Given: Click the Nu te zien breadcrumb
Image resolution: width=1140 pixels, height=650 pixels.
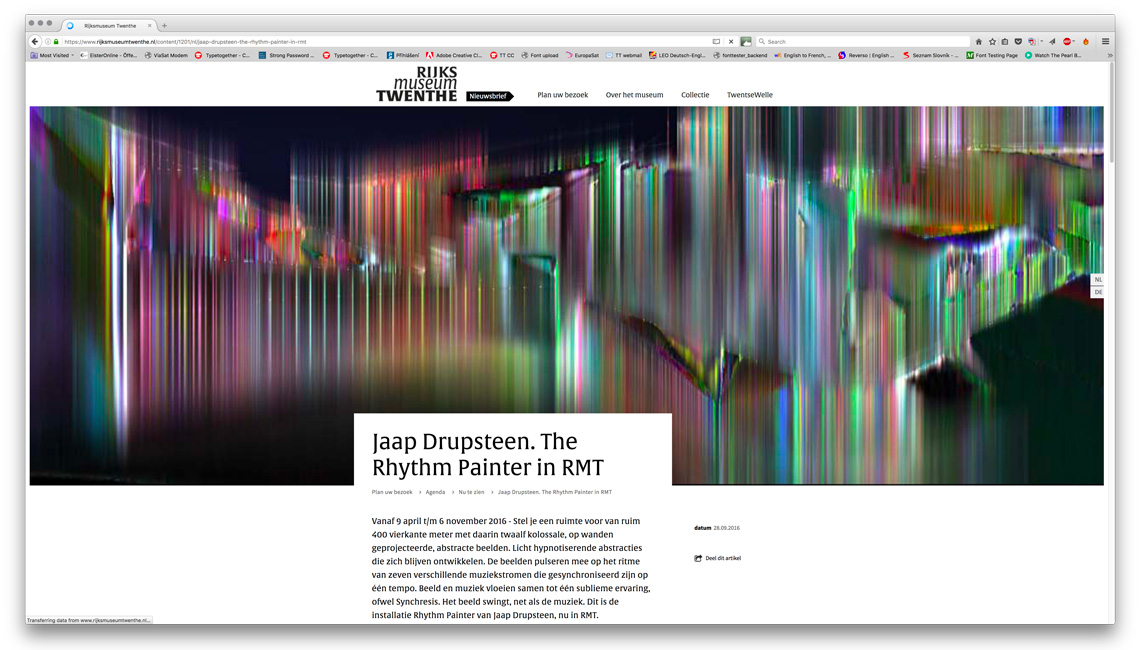Looking at the screenshot, I should [471, 492].
